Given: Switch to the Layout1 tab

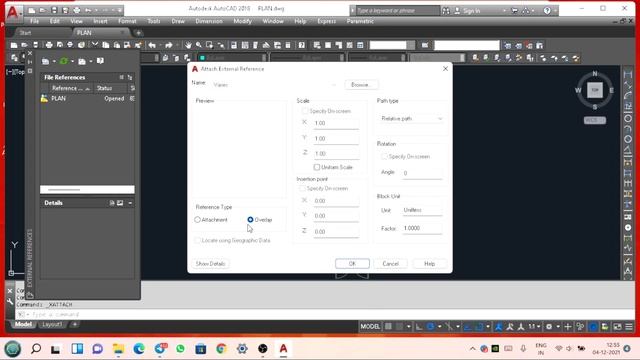Looking at the screenshot, I should click(x=52, y=324).
